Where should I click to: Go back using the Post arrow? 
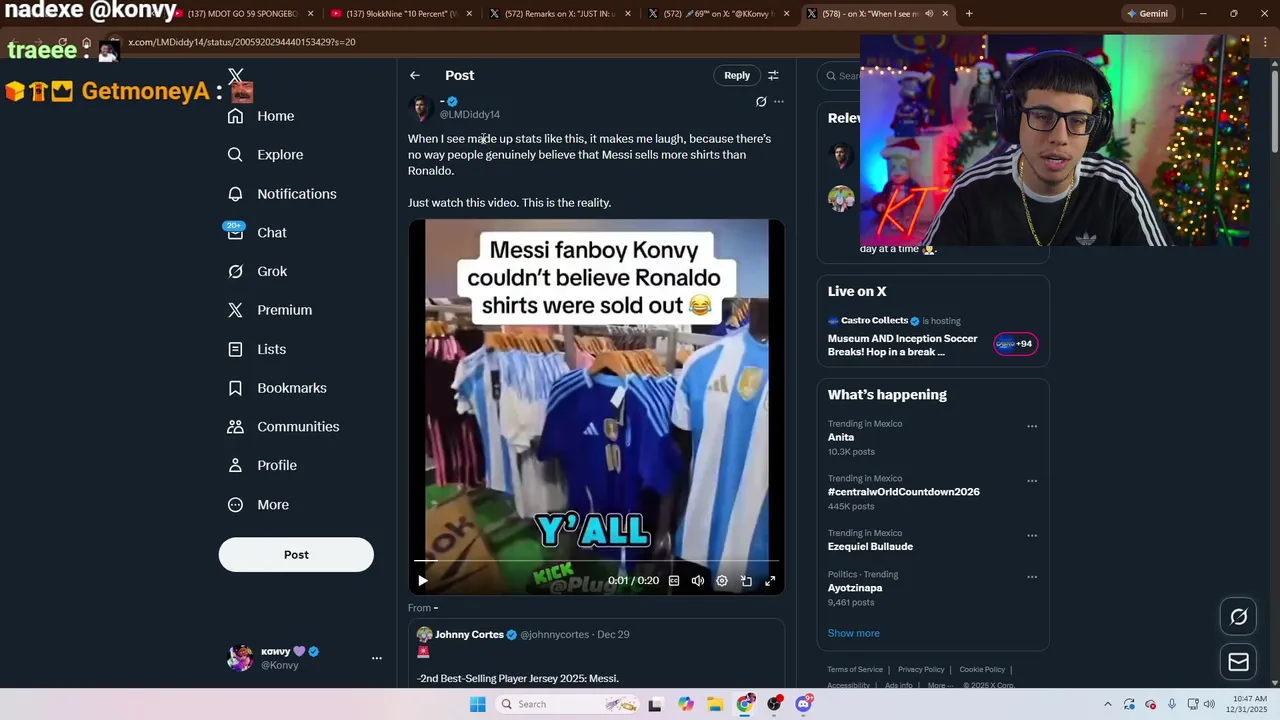[x=415, y=76]
